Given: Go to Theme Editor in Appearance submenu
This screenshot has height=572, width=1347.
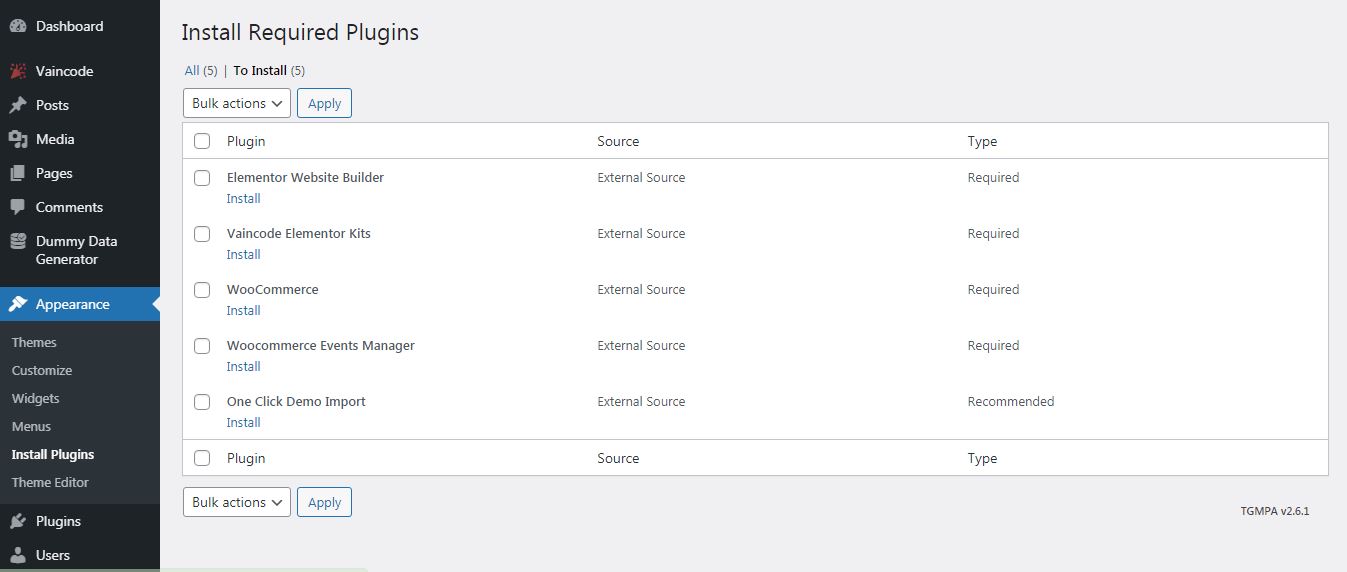Looking at the screenshot, I should [x=50, y=482].
